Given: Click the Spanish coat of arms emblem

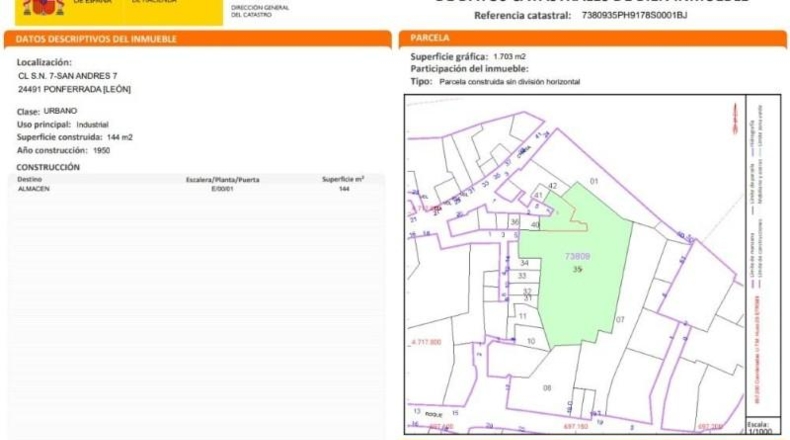Looking at the screenshot, I should pyautogui.click(x=44, y=7).
